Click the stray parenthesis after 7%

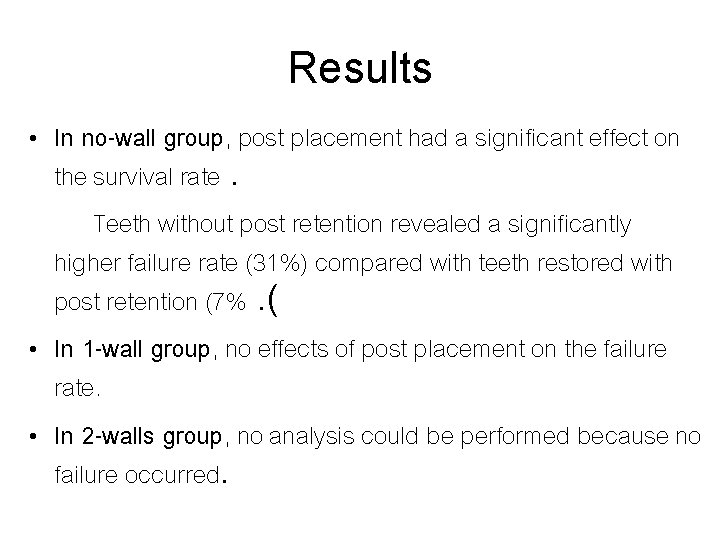[273, 300]
